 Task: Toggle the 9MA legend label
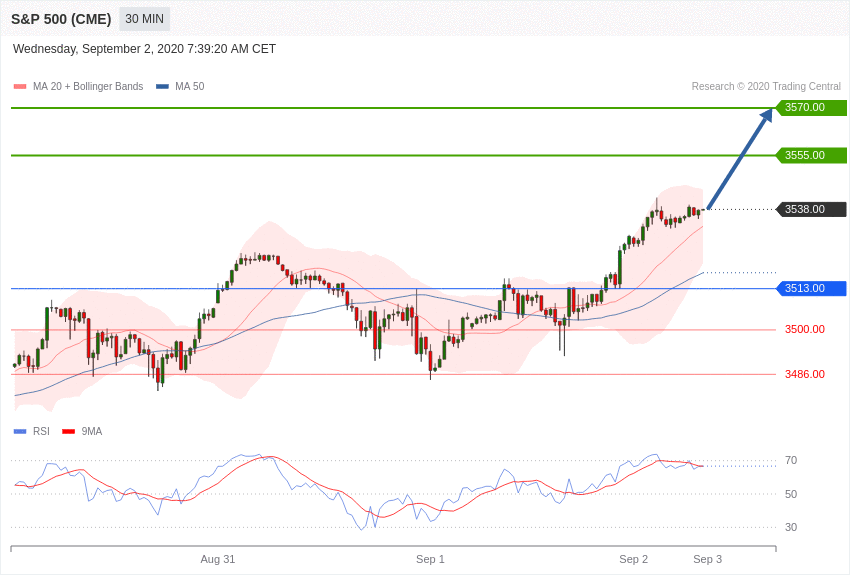[92, 432]
